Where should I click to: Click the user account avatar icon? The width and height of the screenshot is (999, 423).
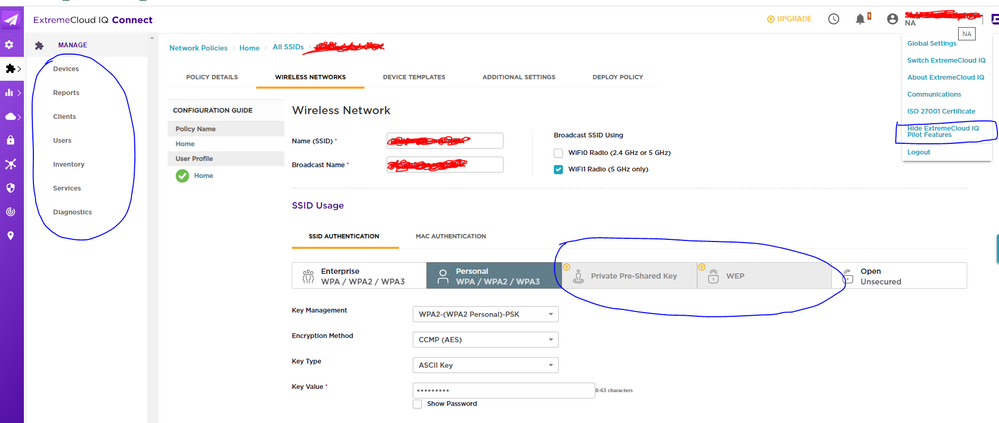(x=893, y=19)
